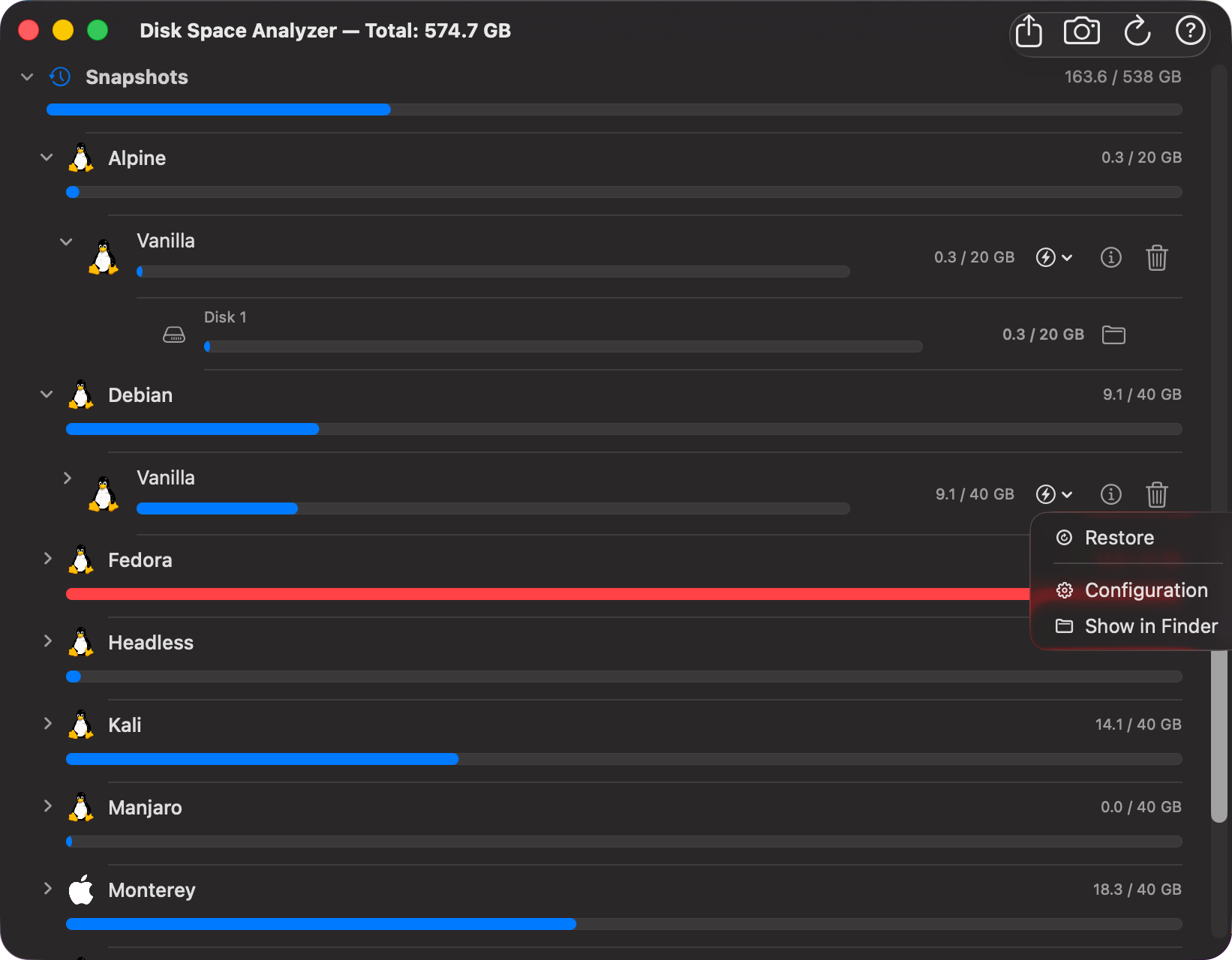Collapse Alpine's Vanilla snapshot row
Screen dimensions: 1232x960
[66, 241]
